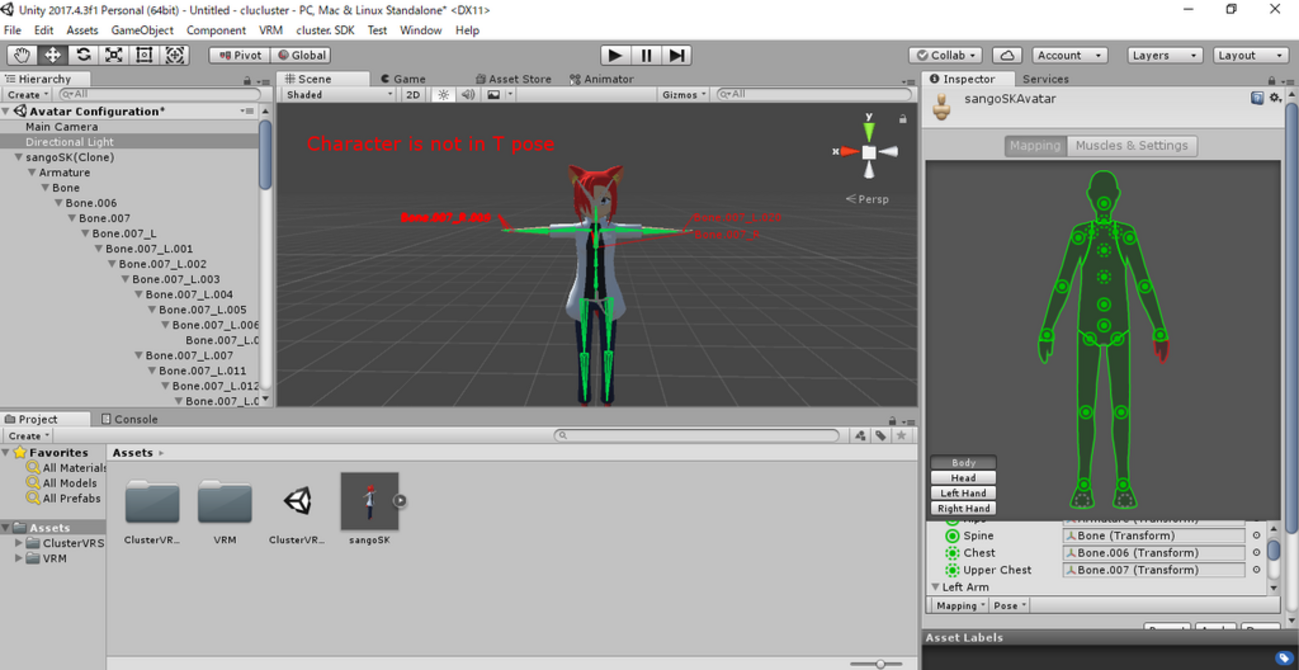Toggle scene lighting sun icon
This screenshot has width=1299, height=670.
[x=443, y=95]
